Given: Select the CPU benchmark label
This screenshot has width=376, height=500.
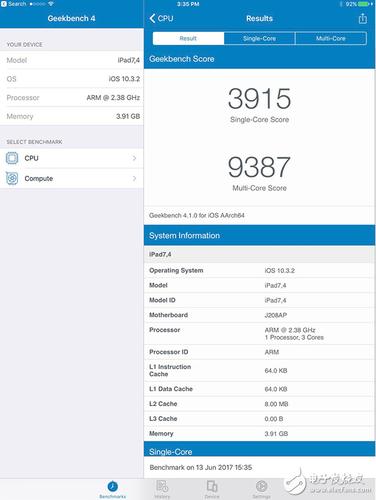Looking at the screenshot, I should (x=31, y=158).
